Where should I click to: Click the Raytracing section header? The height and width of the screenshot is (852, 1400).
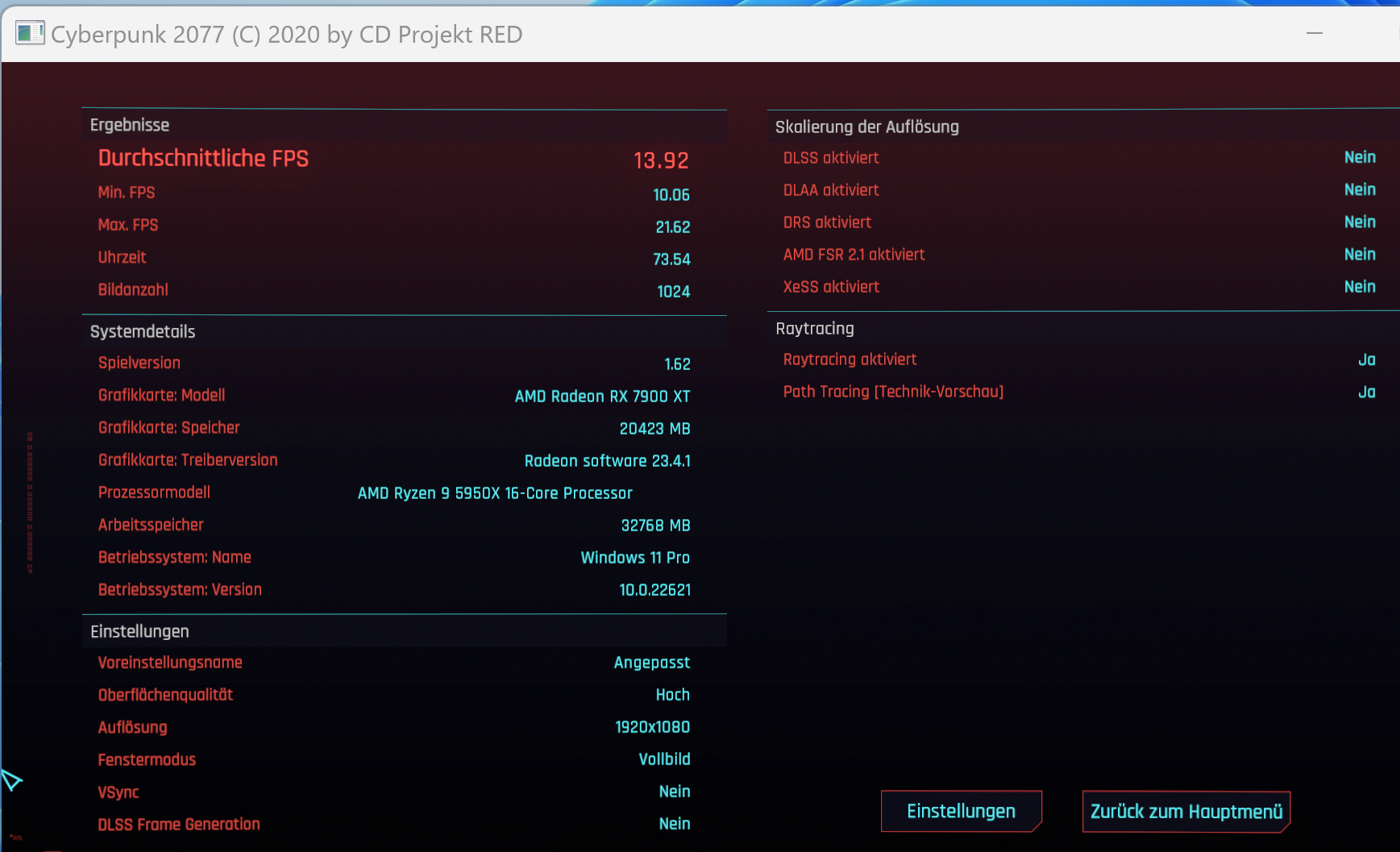[x=815, y=328]
